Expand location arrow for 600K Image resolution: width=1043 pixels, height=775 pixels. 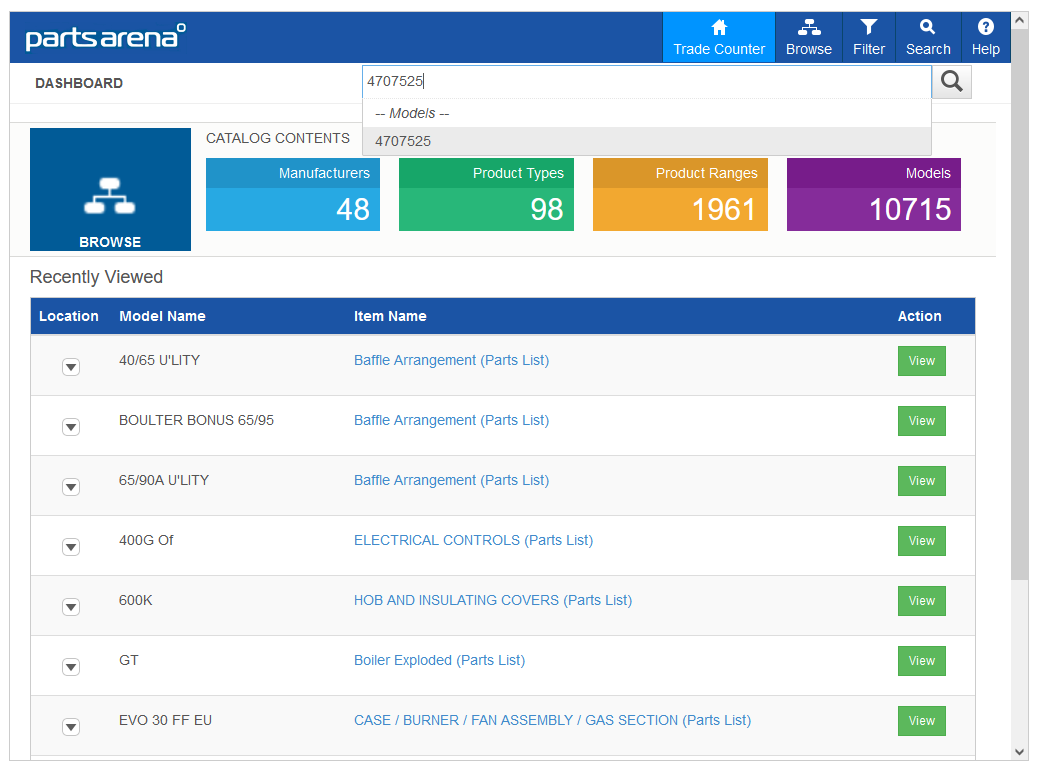point(71,607)
